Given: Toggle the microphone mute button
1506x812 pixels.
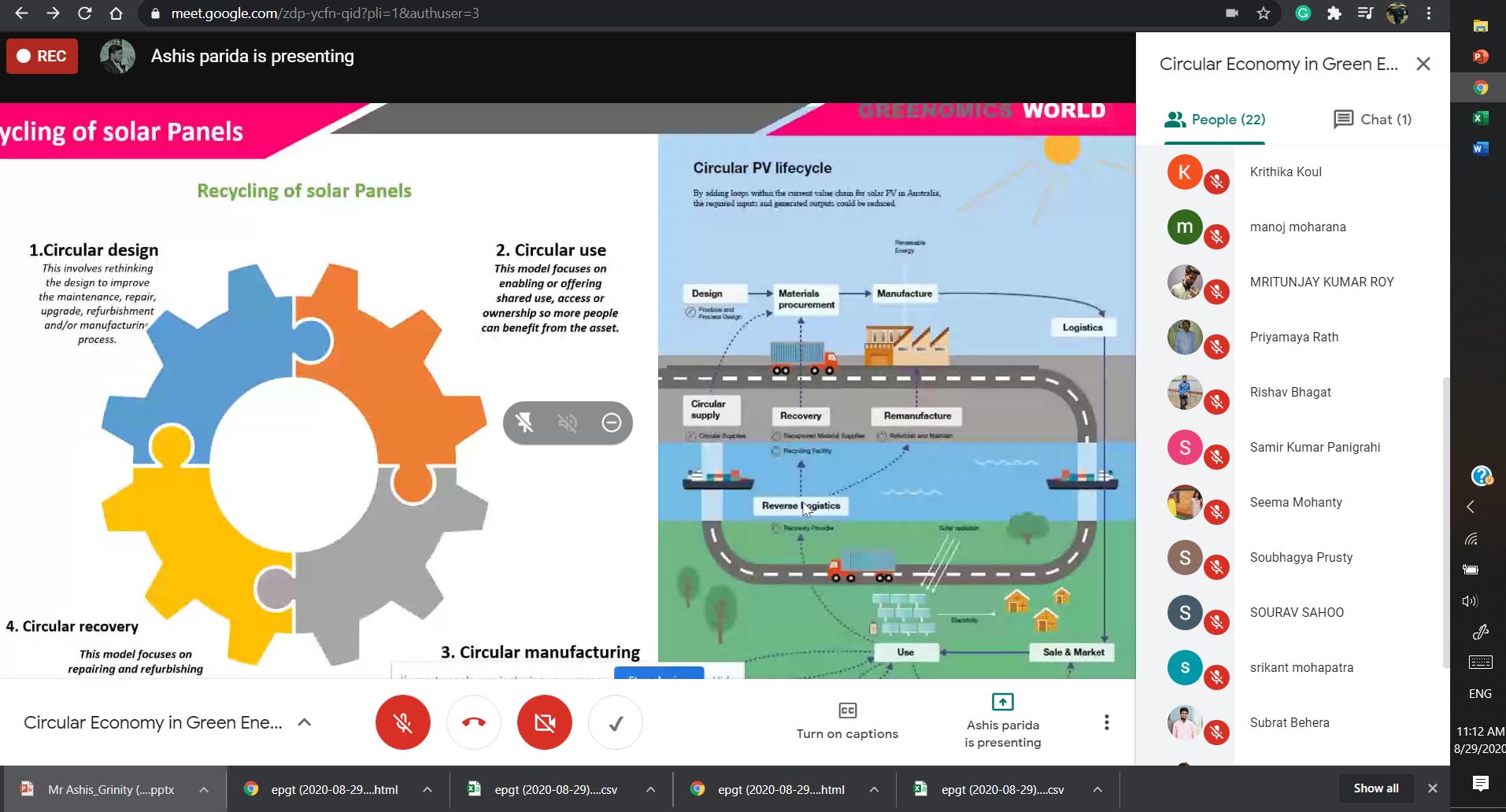Looking at the screenshot, I should pyautogui.click(x=402, y=722).
